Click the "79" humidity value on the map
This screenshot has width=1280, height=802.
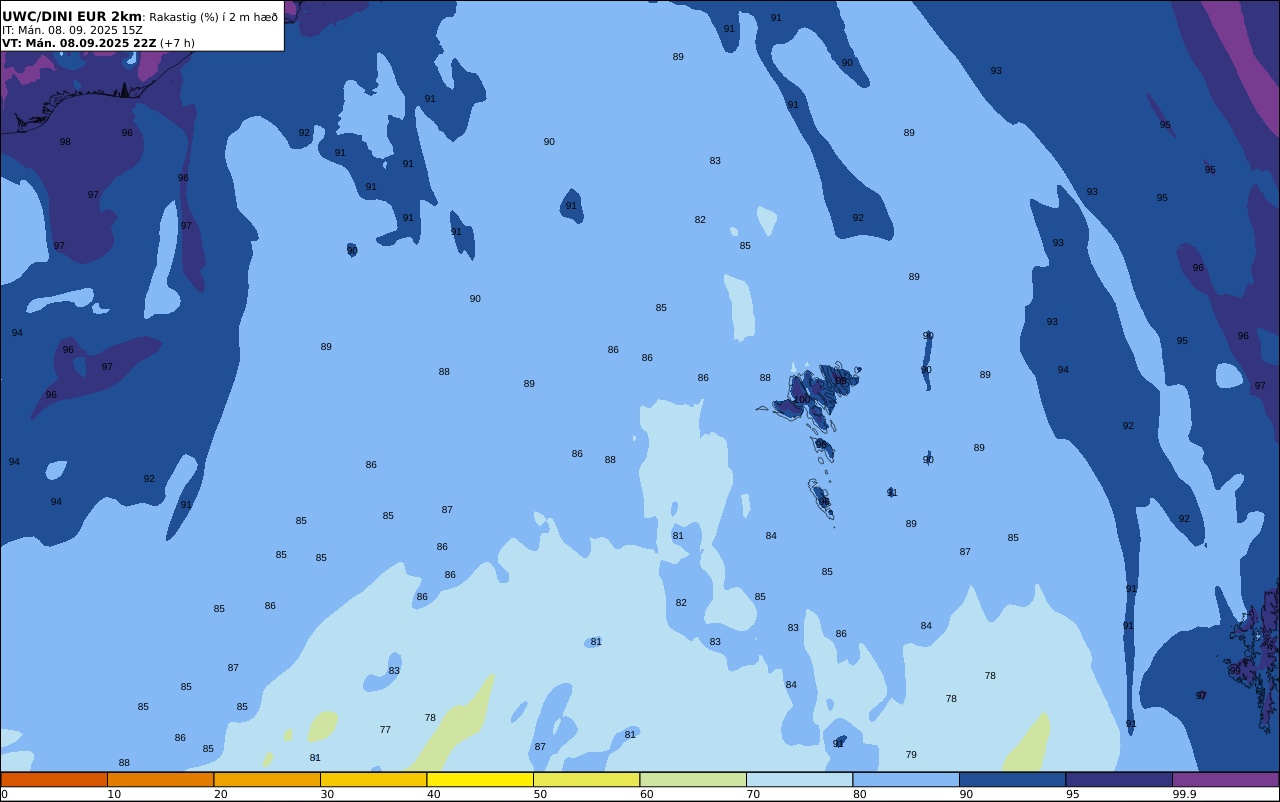coord(911,755)
